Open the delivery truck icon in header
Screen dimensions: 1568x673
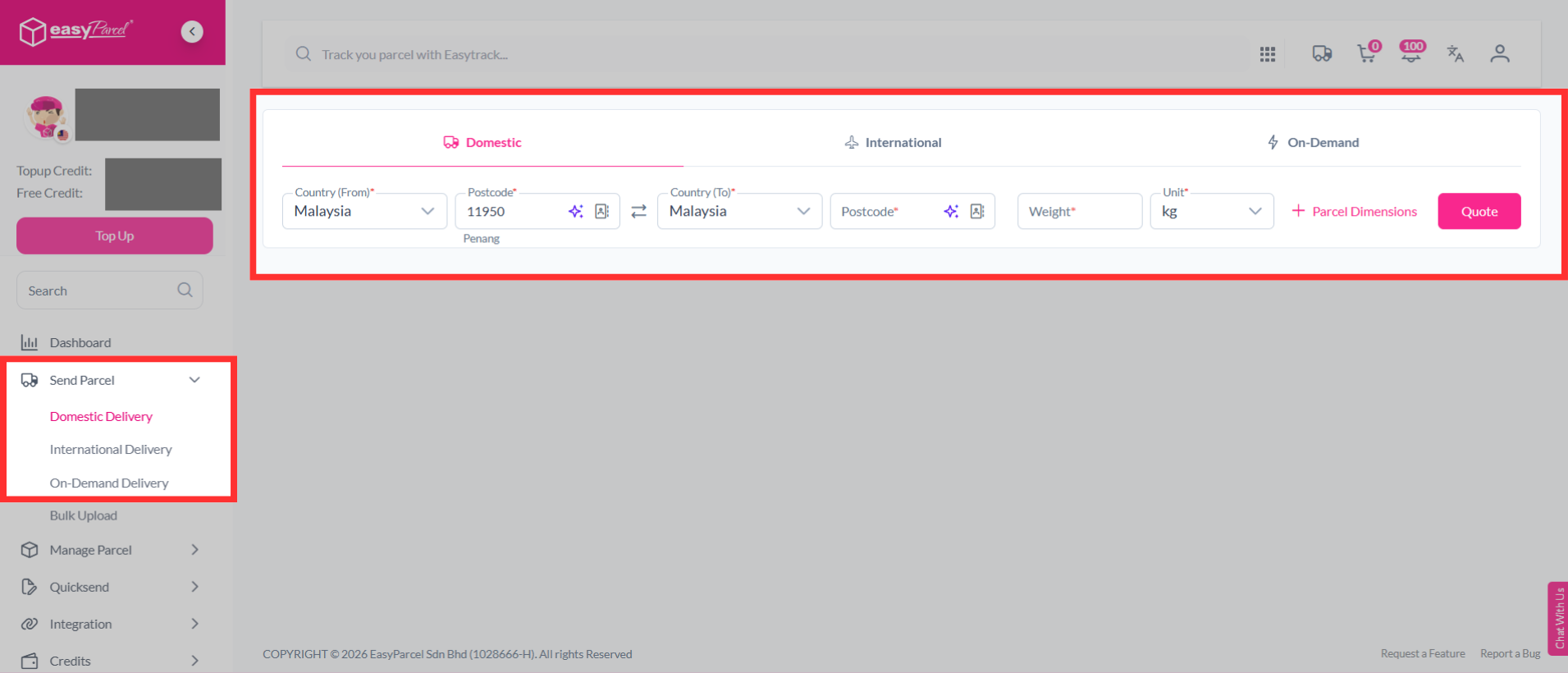coord(1322,54)
